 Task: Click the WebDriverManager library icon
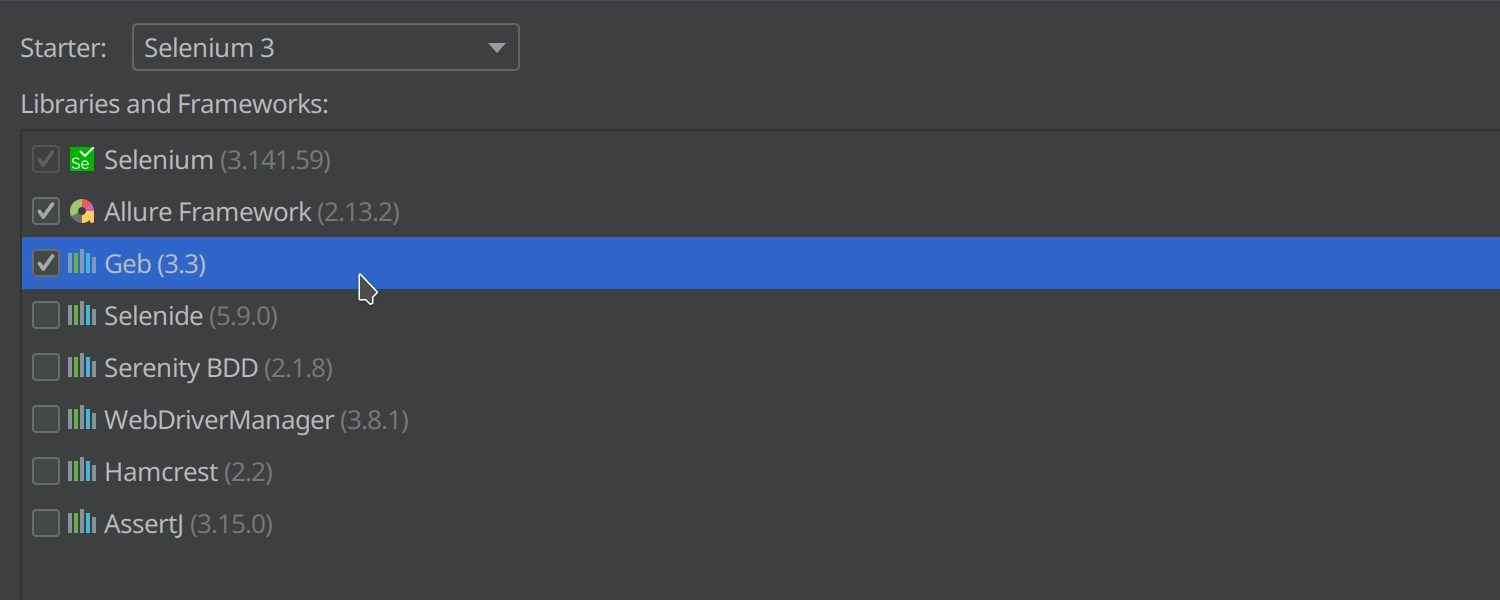tap(79, 419)
